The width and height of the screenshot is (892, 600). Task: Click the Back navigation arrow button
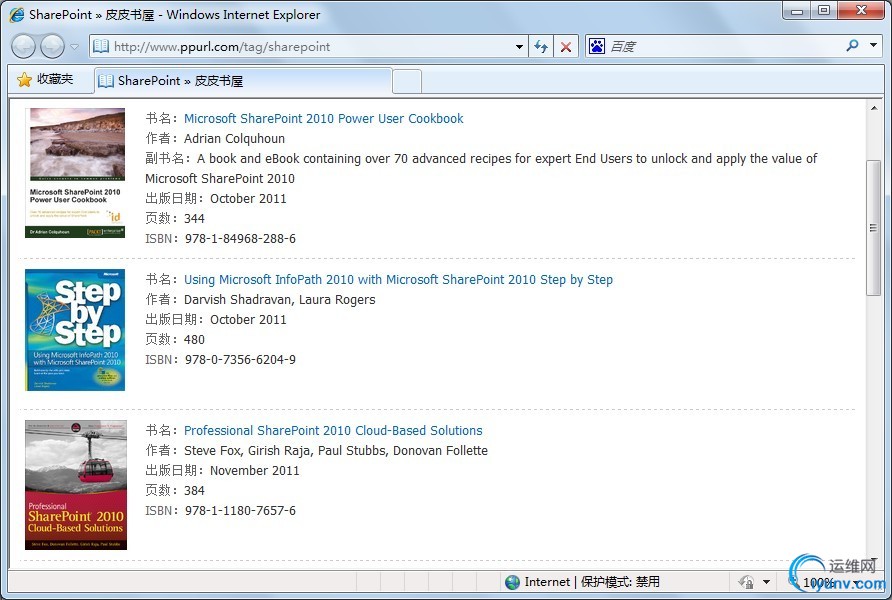(x=23, y=47)
